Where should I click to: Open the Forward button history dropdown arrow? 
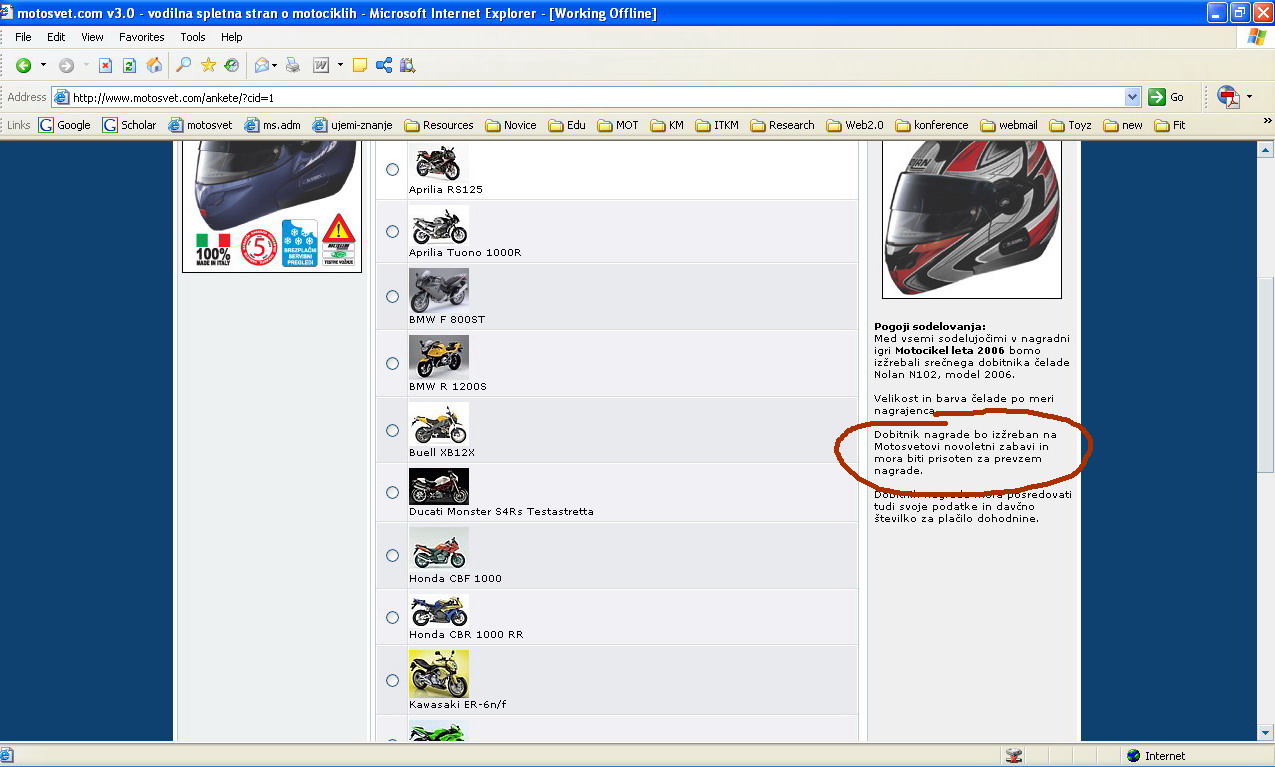coord(85,66)
